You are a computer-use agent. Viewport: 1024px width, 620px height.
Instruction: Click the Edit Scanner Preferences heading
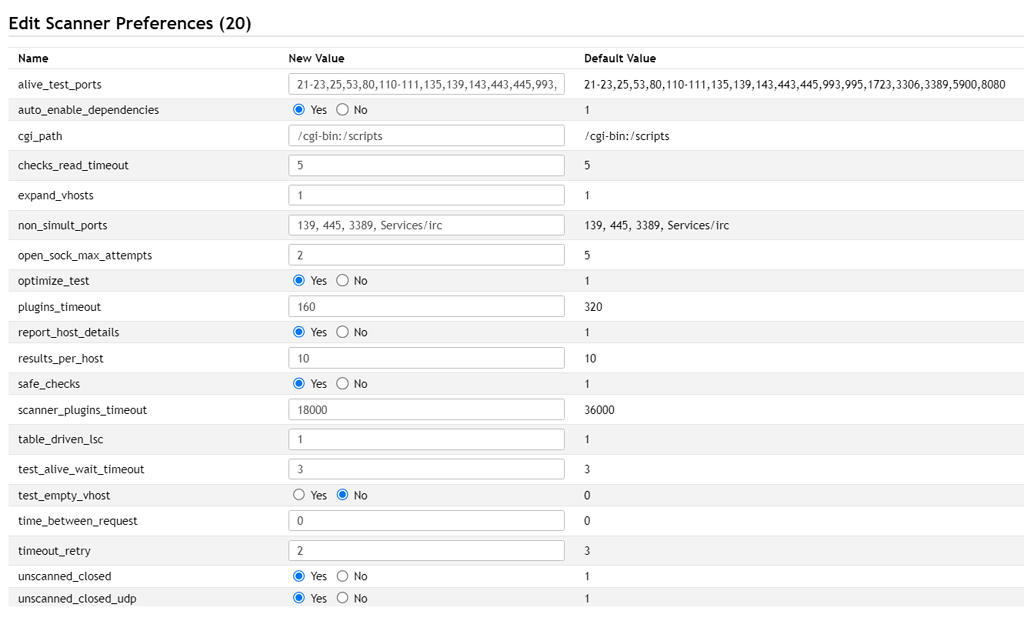132,22
